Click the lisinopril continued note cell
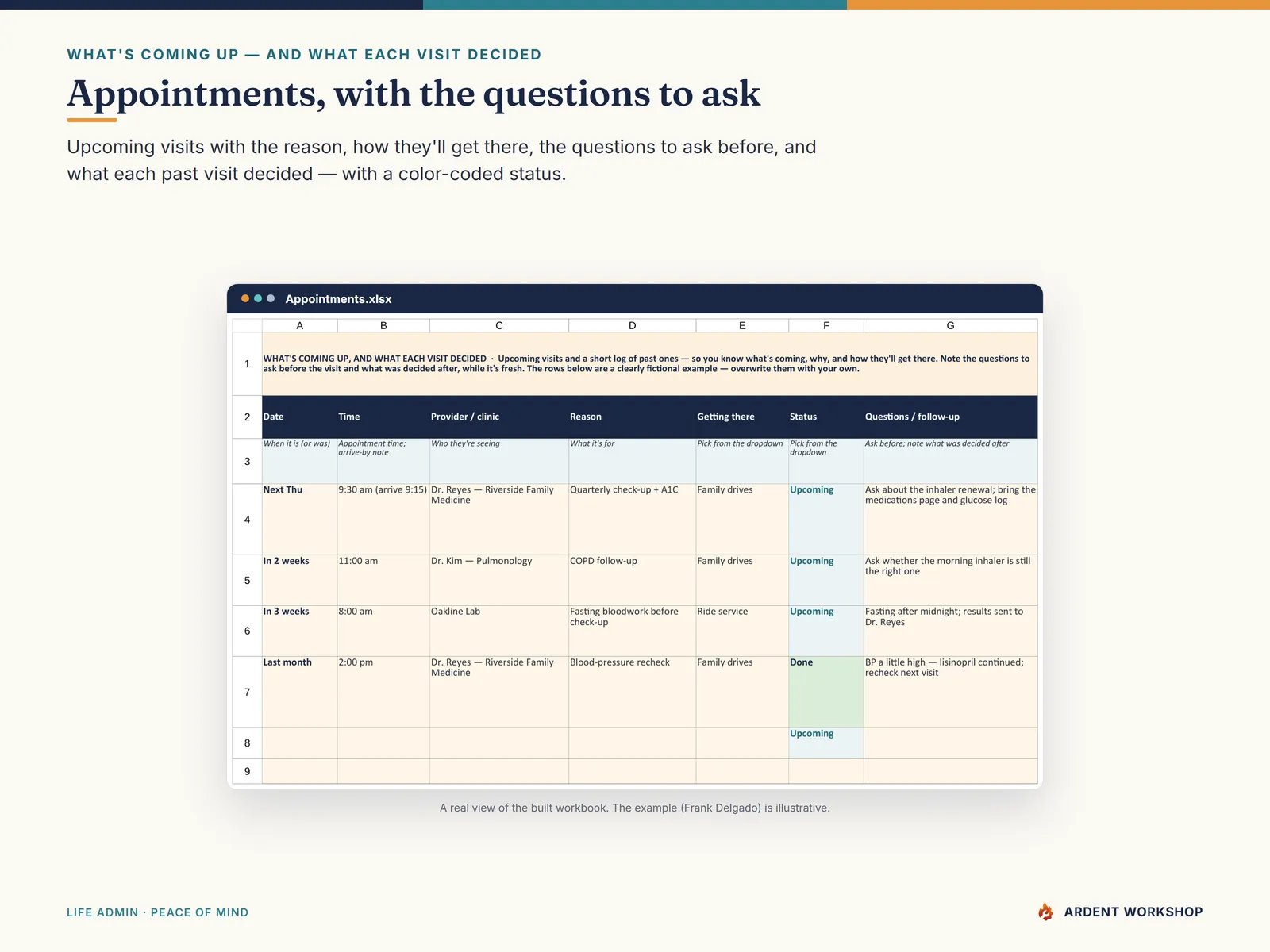This screenshot has width=1270, height=952. [x=950, y=692]
